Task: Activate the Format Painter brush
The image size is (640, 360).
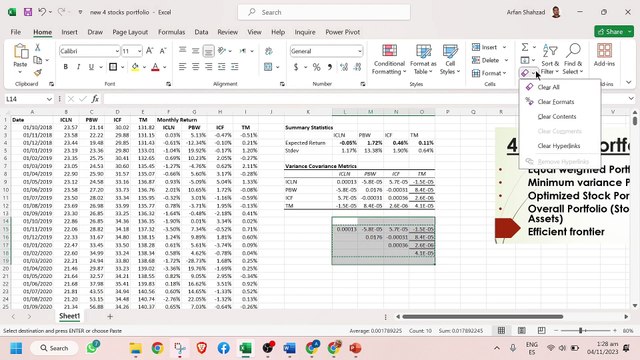Action: [x=38, y=73]
